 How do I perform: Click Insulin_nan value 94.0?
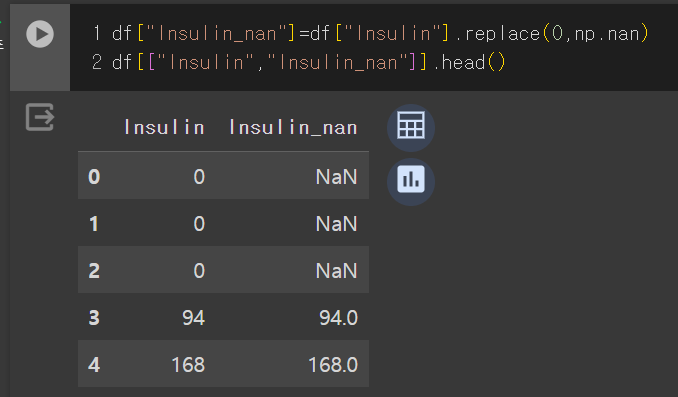click(338, 318)
